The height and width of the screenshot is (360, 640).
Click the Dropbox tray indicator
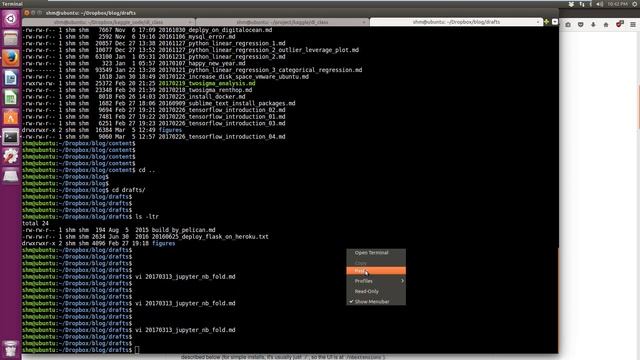pos(571,4)
